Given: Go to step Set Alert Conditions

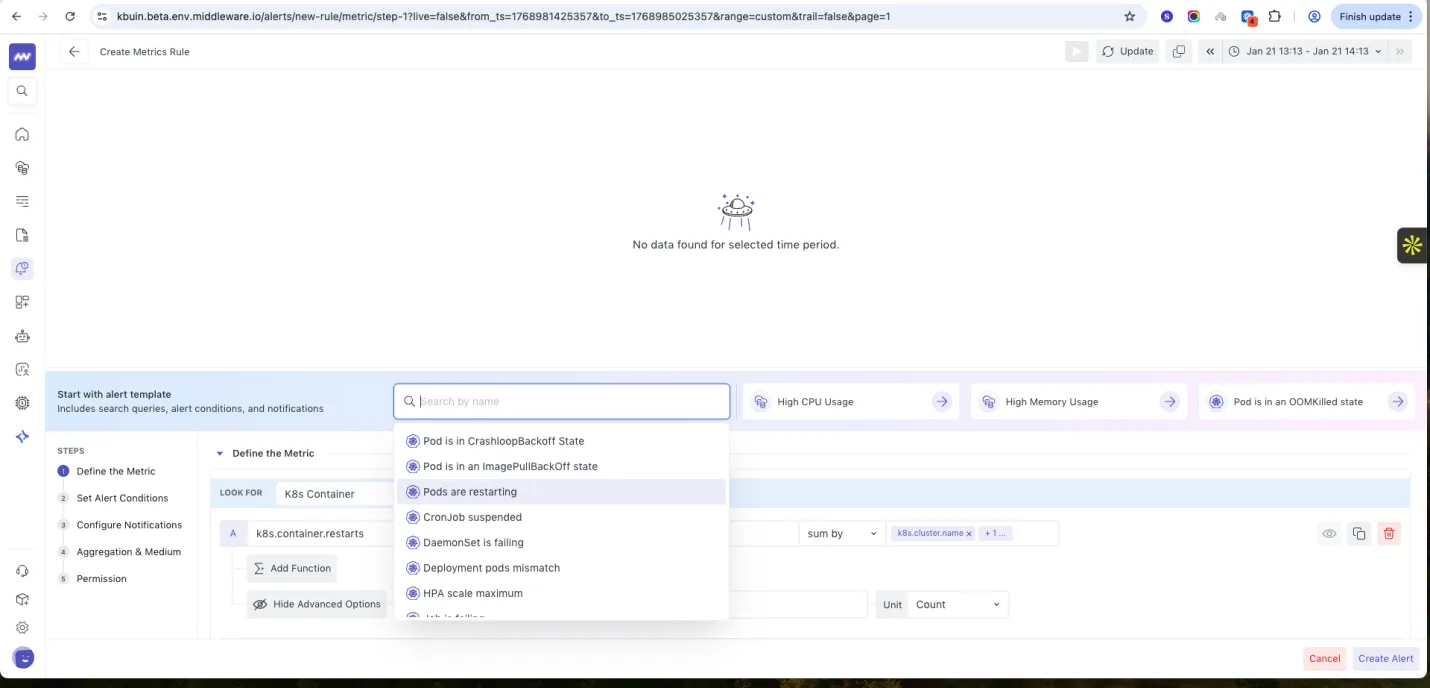Looking at the screenshot, I should click(x=122, y=498).
